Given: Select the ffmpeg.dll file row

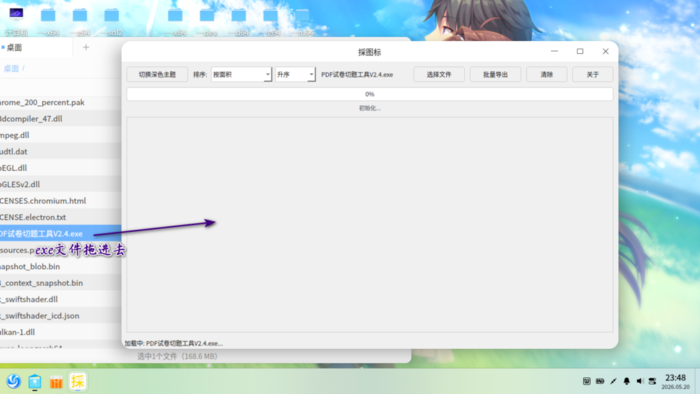Looking at the screenshot, I should point(60,135).
